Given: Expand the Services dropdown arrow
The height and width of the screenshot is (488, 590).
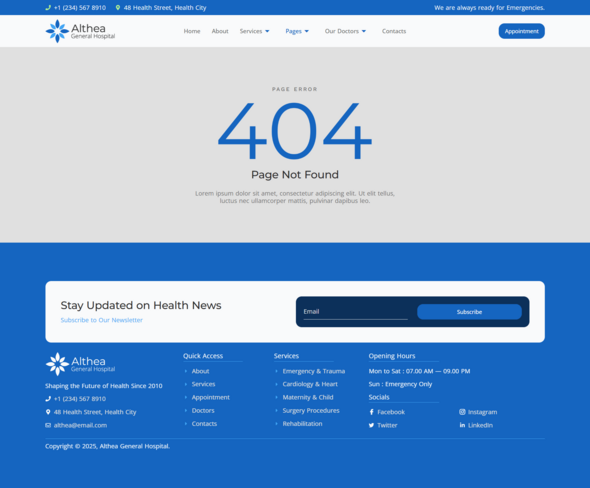Looking at the screenshot, I should (267, 31).
